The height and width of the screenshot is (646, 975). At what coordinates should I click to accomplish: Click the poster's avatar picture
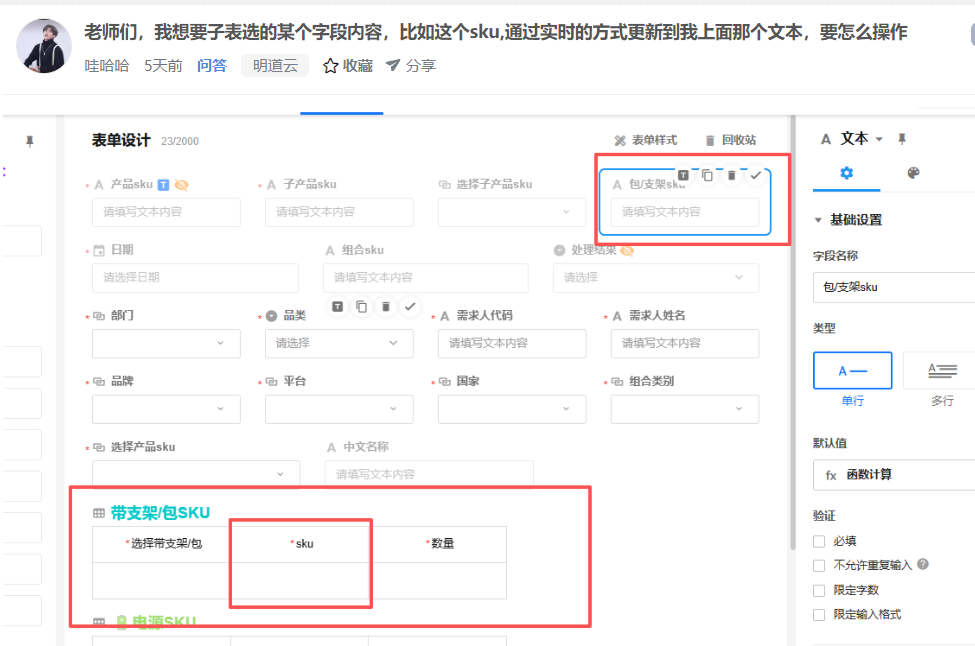click(x=44, y=46)
